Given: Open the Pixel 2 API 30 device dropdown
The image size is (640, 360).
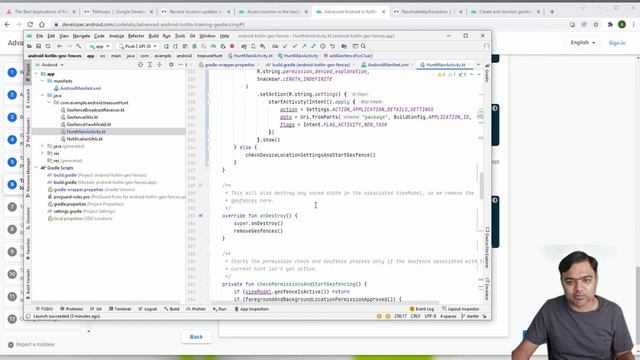Looking at the screenshot, I should [138, 46].
